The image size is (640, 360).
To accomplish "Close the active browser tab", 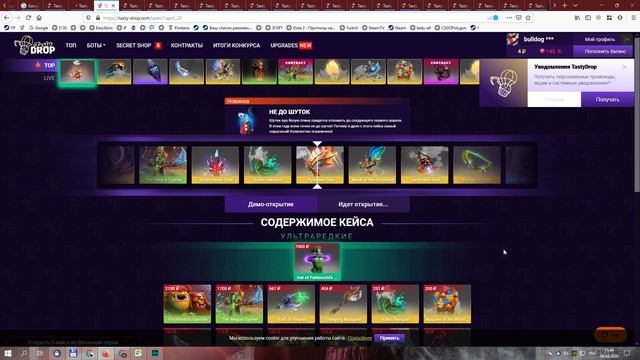I will click(x=113, y=6).
